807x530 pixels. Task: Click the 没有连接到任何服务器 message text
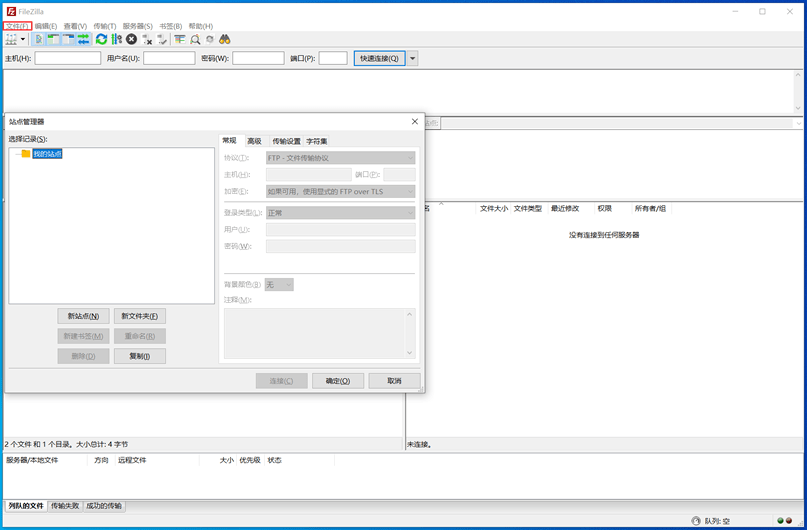(x=604, y=235)
